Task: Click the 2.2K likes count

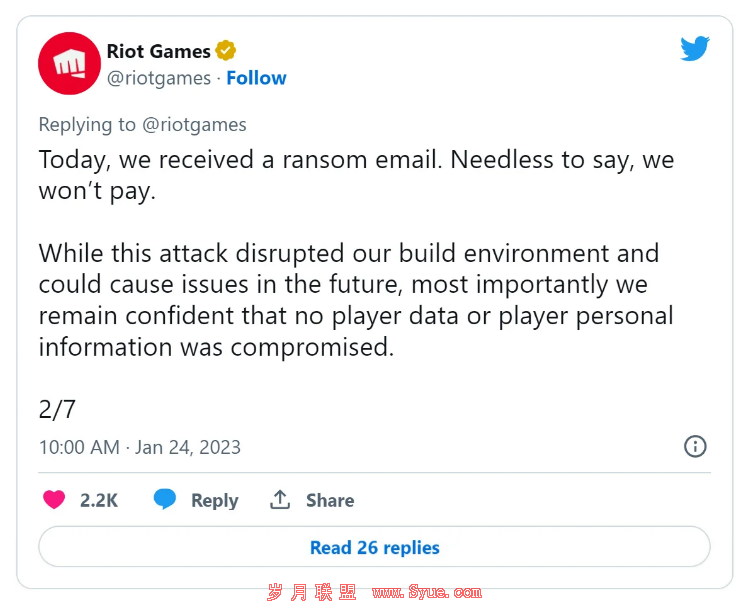Action: 99,500
